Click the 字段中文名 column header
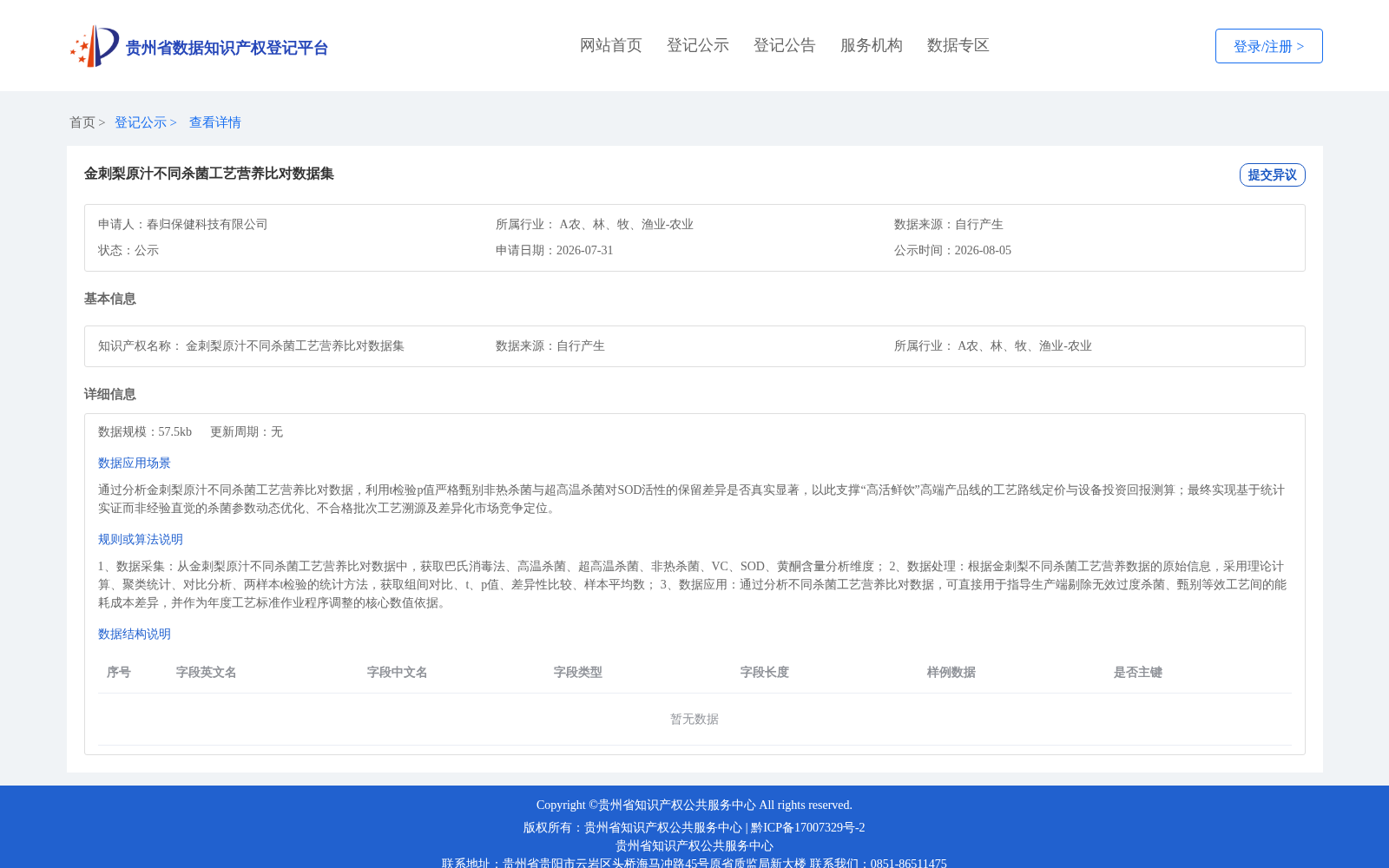Viewport: 1389px width, 868px height. tap(398, 672)
